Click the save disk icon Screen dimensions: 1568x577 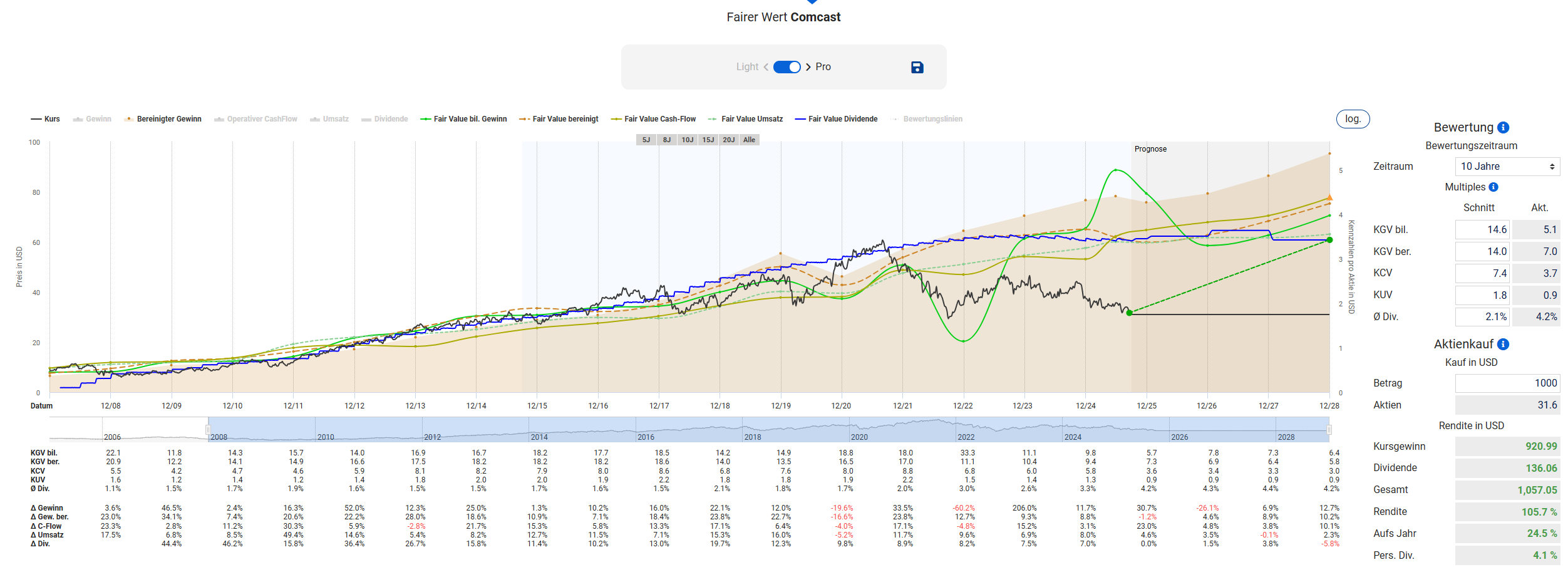[x=917, y=67]
